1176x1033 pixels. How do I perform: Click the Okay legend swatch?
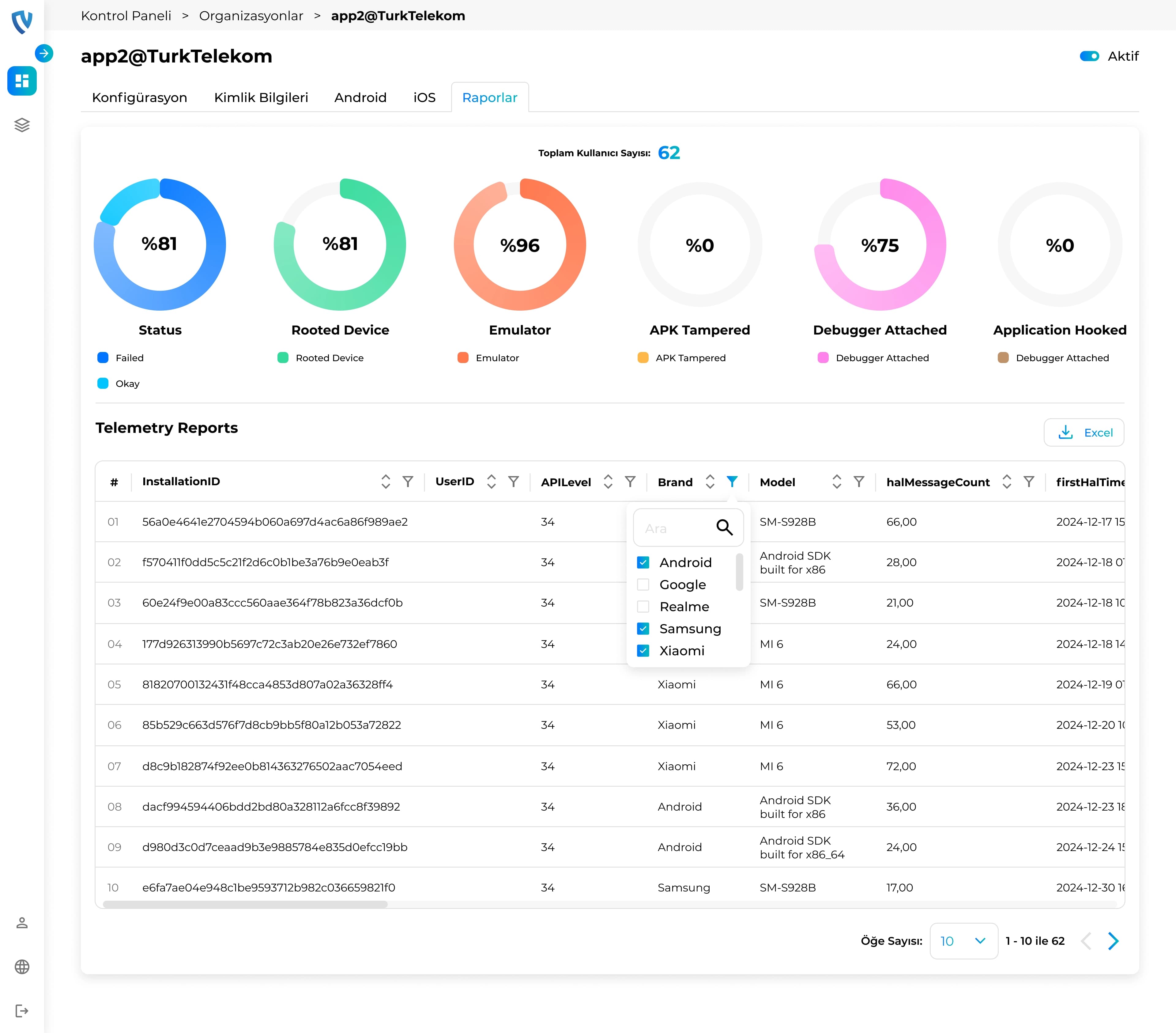(x=103, y=383)
